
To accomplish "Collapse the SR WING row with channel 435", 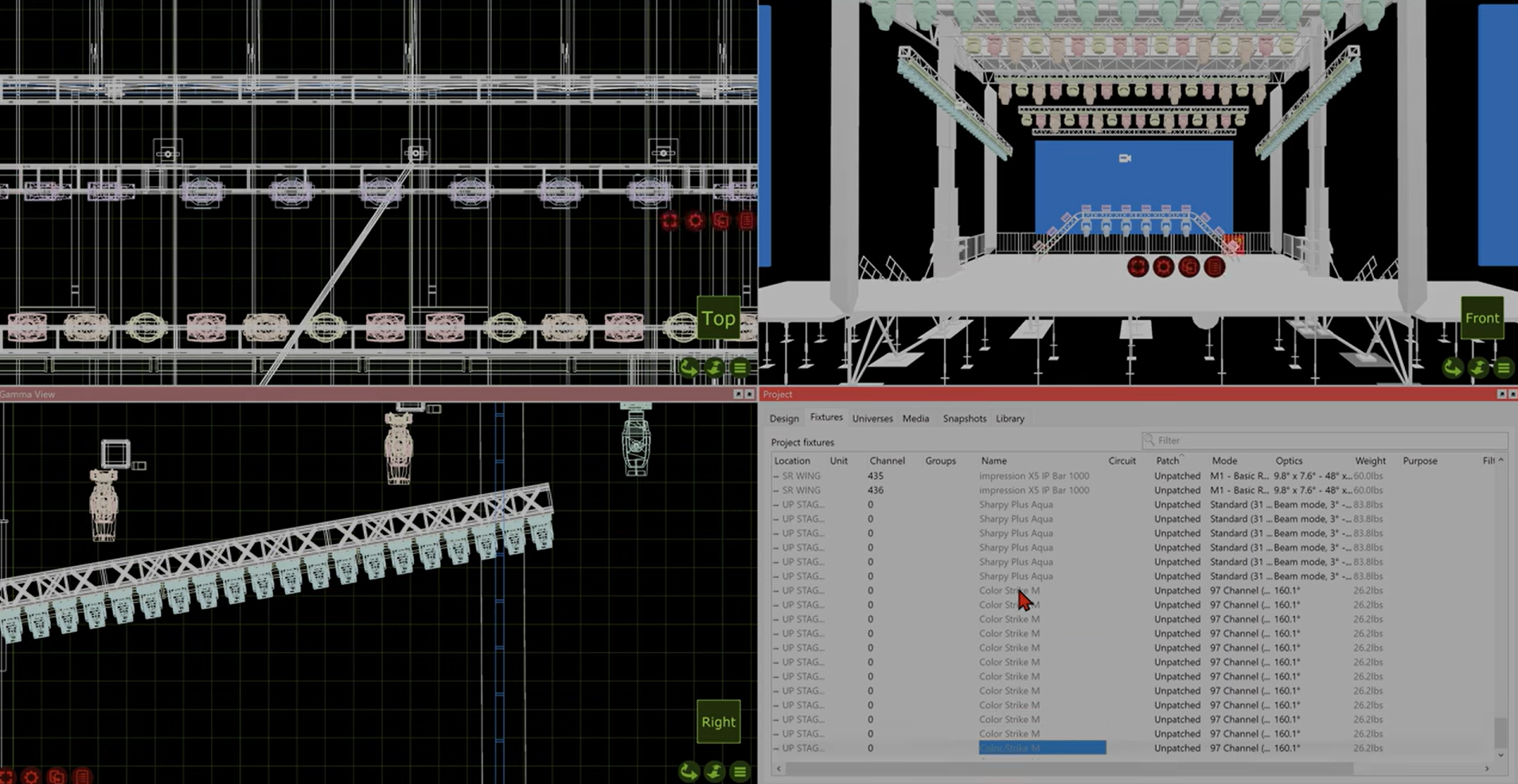I will (x=776, y=476).
